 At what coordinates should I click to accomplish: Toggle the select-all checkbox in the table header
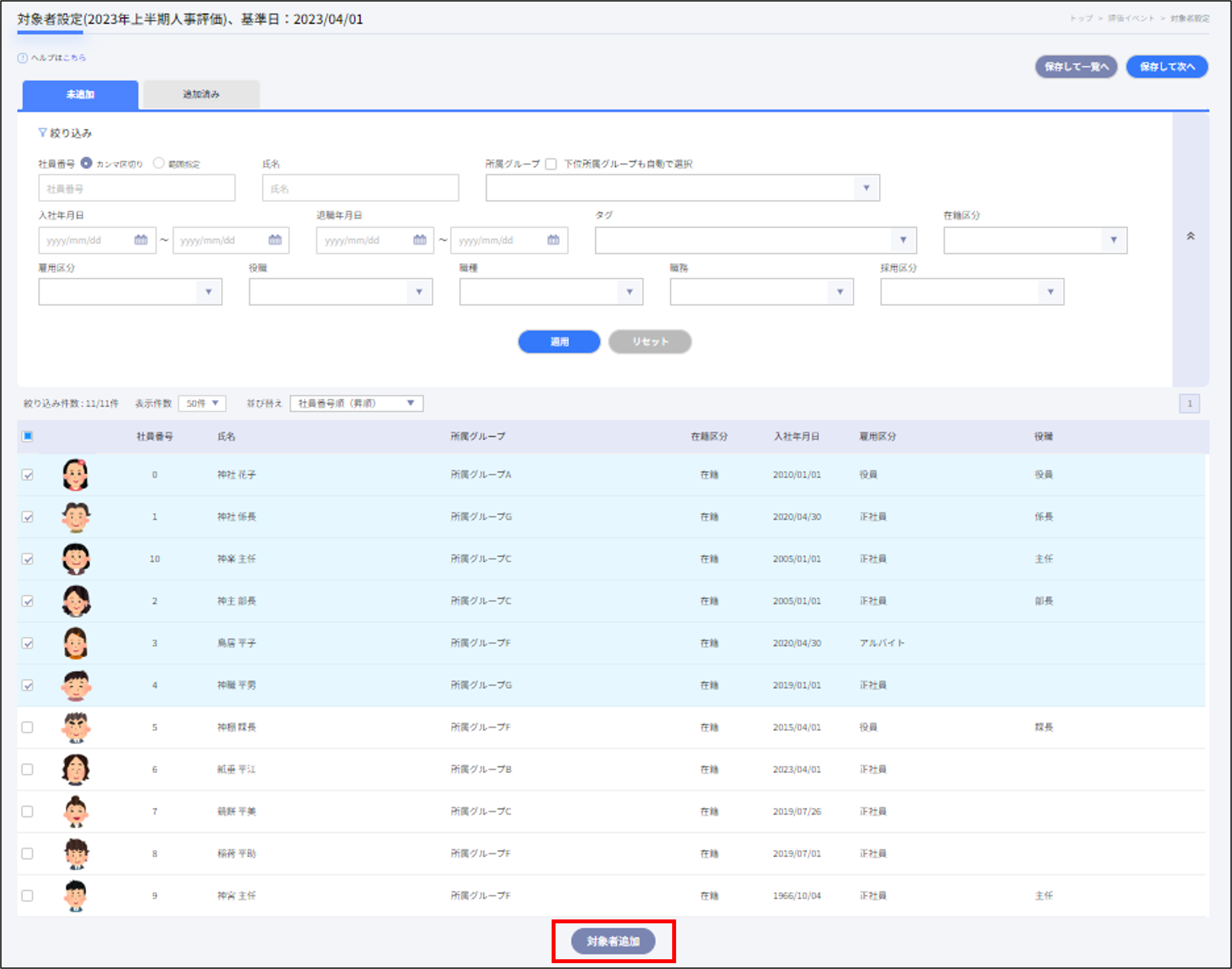click(x=27, y=436)
